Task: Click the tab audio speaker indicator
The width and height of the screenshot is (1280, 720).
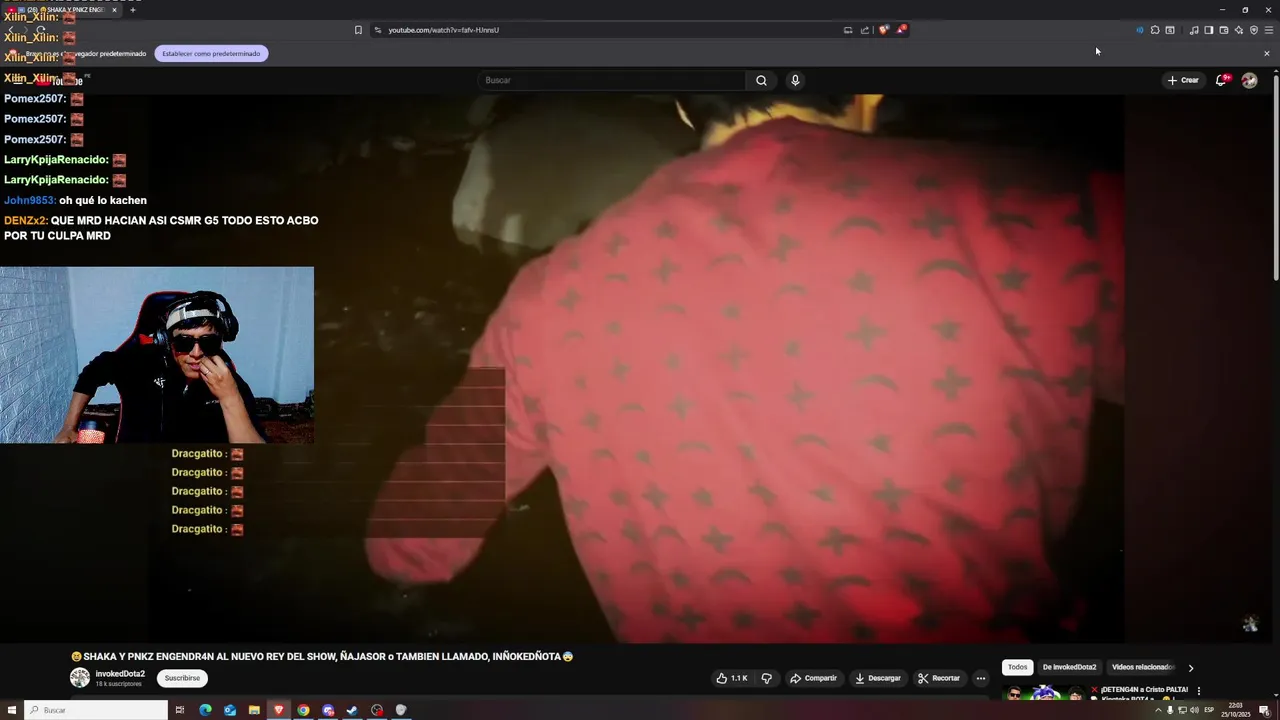Action: point(1140,30)
